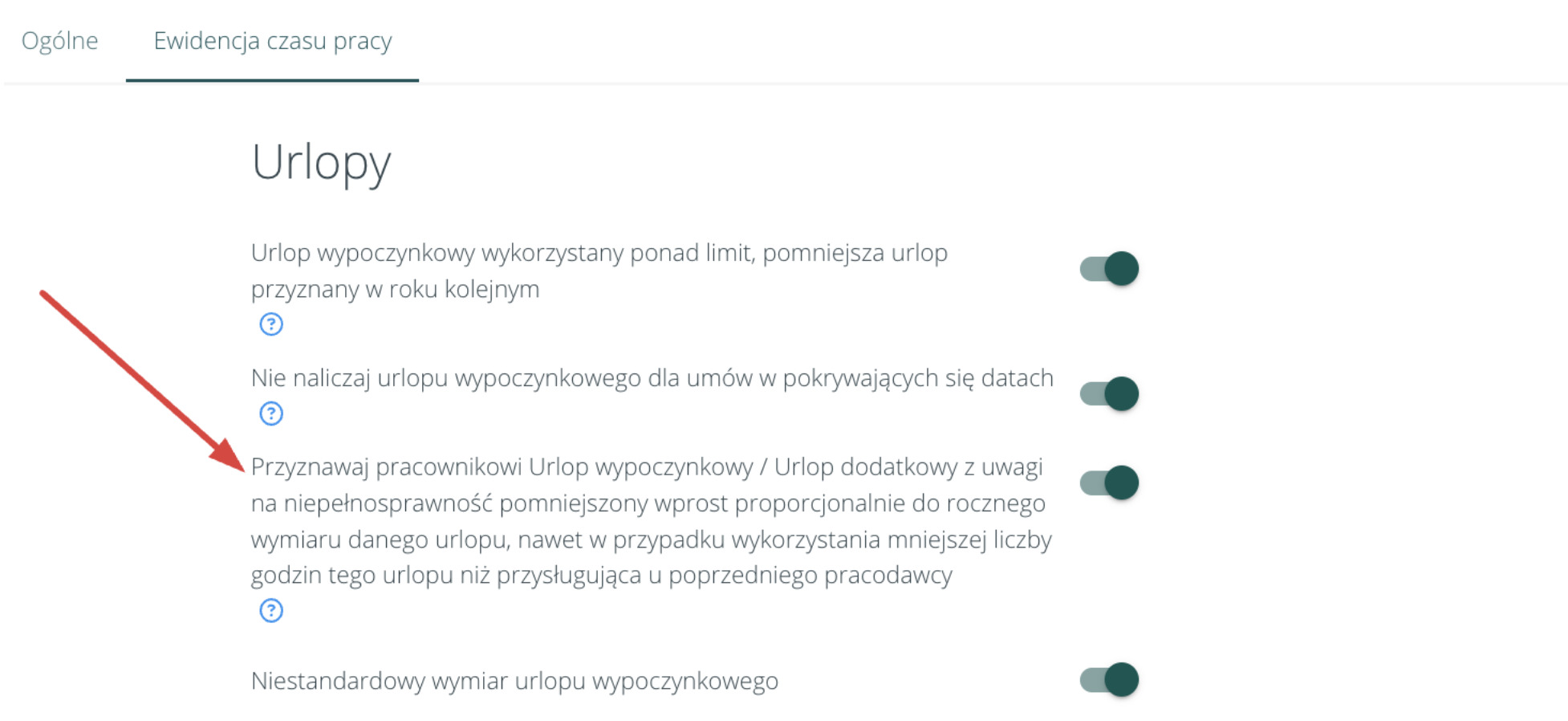Click the "przyznany w roku kolejnym" text line

click(x=395, y=289)
